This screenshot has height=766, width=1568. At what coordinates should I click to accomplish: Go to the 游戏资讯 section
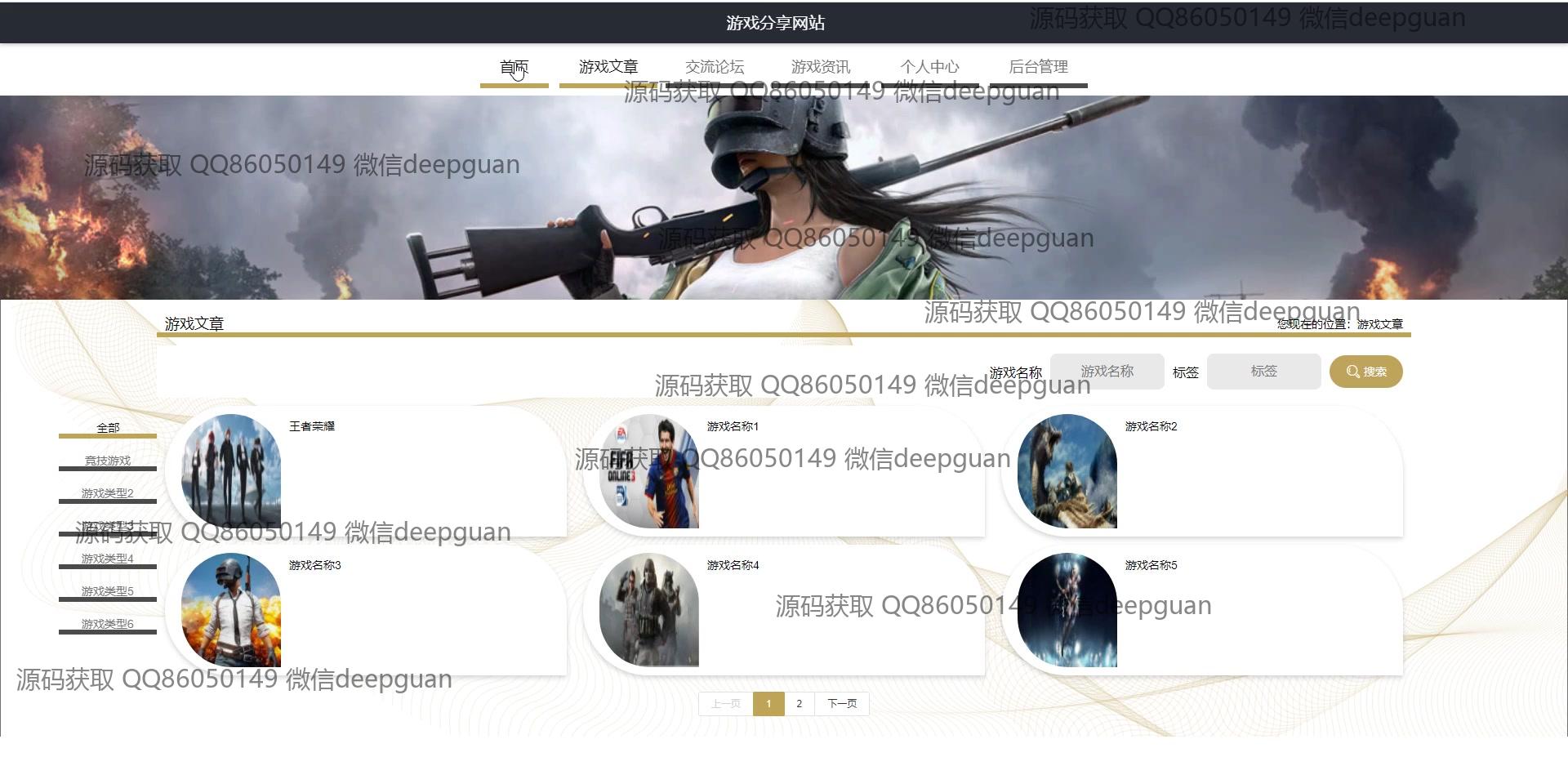(820, 67)
